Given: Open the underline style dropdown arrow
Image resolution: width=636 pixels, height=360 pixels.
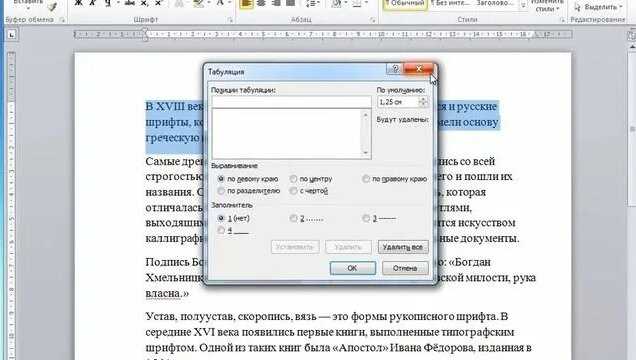Looking at the screenshot, I should pos(117,3).
